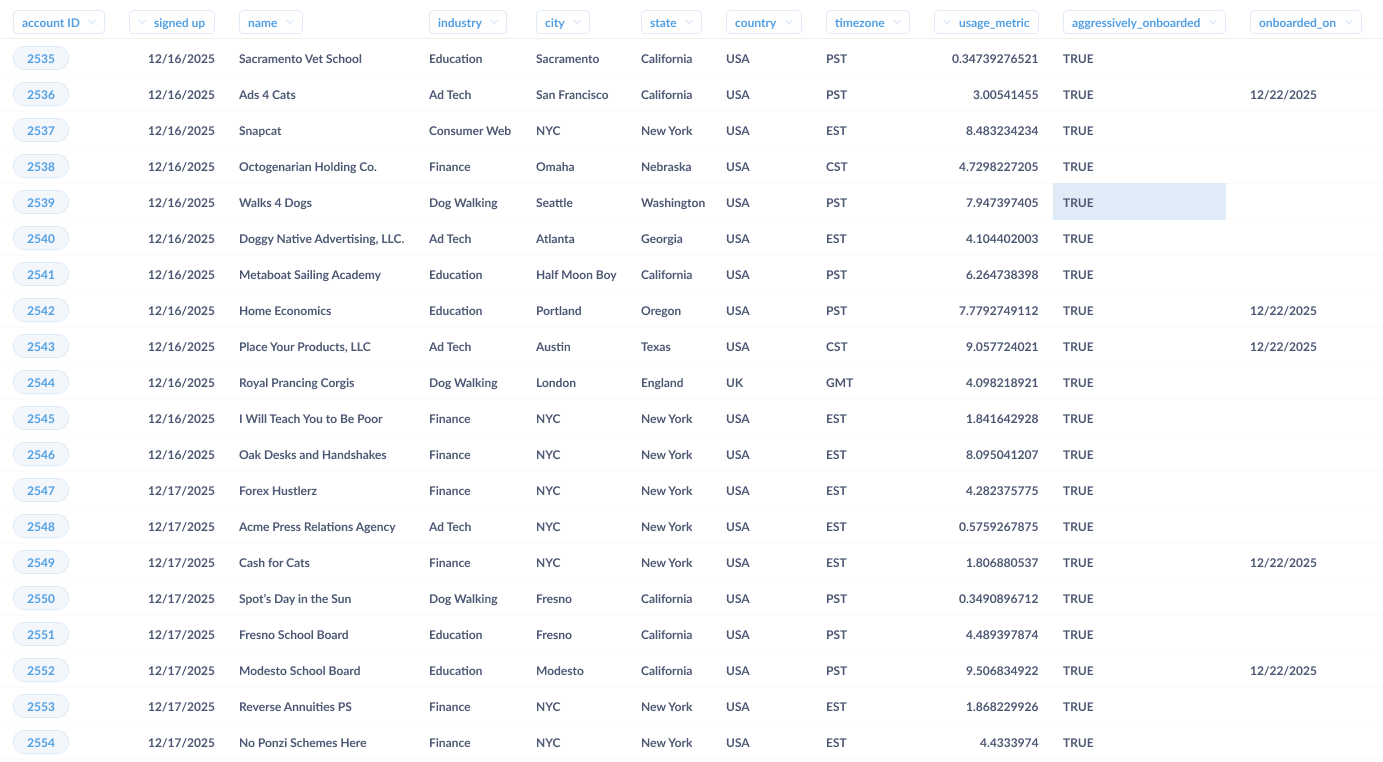Open account ID 2548 link
Screen dimensions: 1383x762
(41, 527)
